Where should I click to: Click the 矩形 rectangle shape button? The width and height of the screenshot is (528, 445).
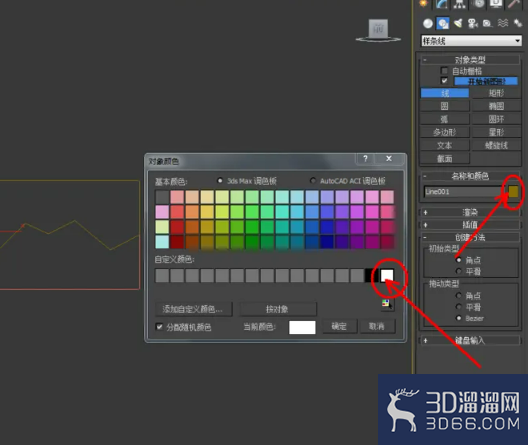coord(496,93)
